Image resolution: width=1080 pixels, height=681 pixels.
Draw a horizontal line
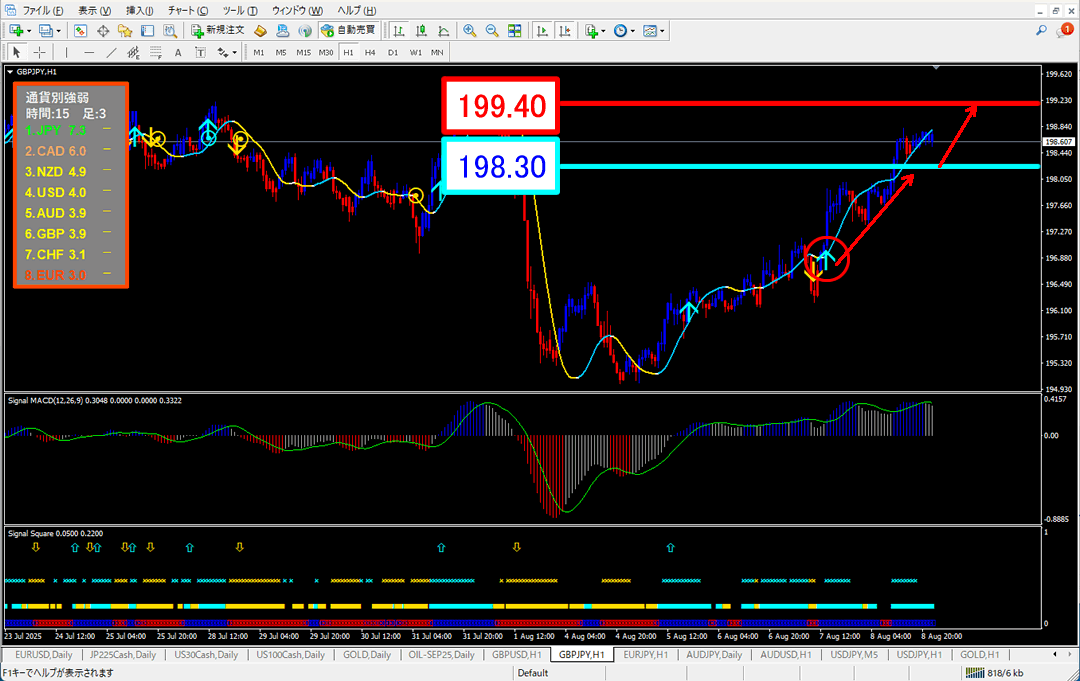[x=89, y=52]
